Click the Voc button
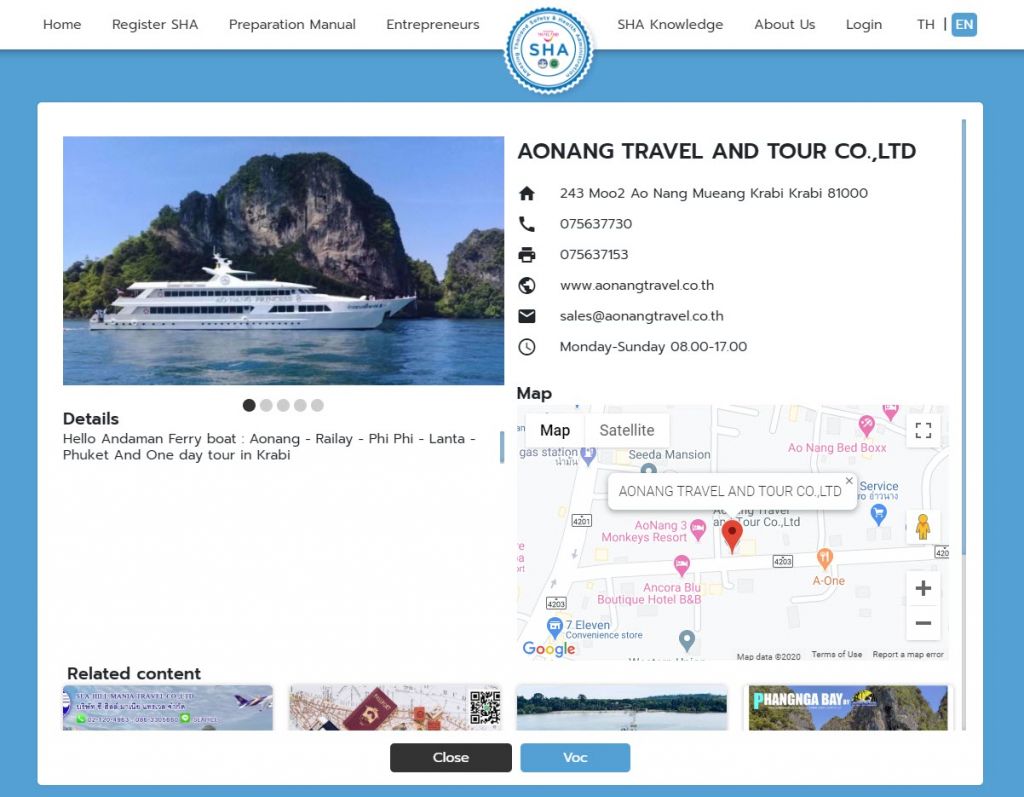This screenshot has height=797, width=1024. pyautogui.click(x=575, y=757)
